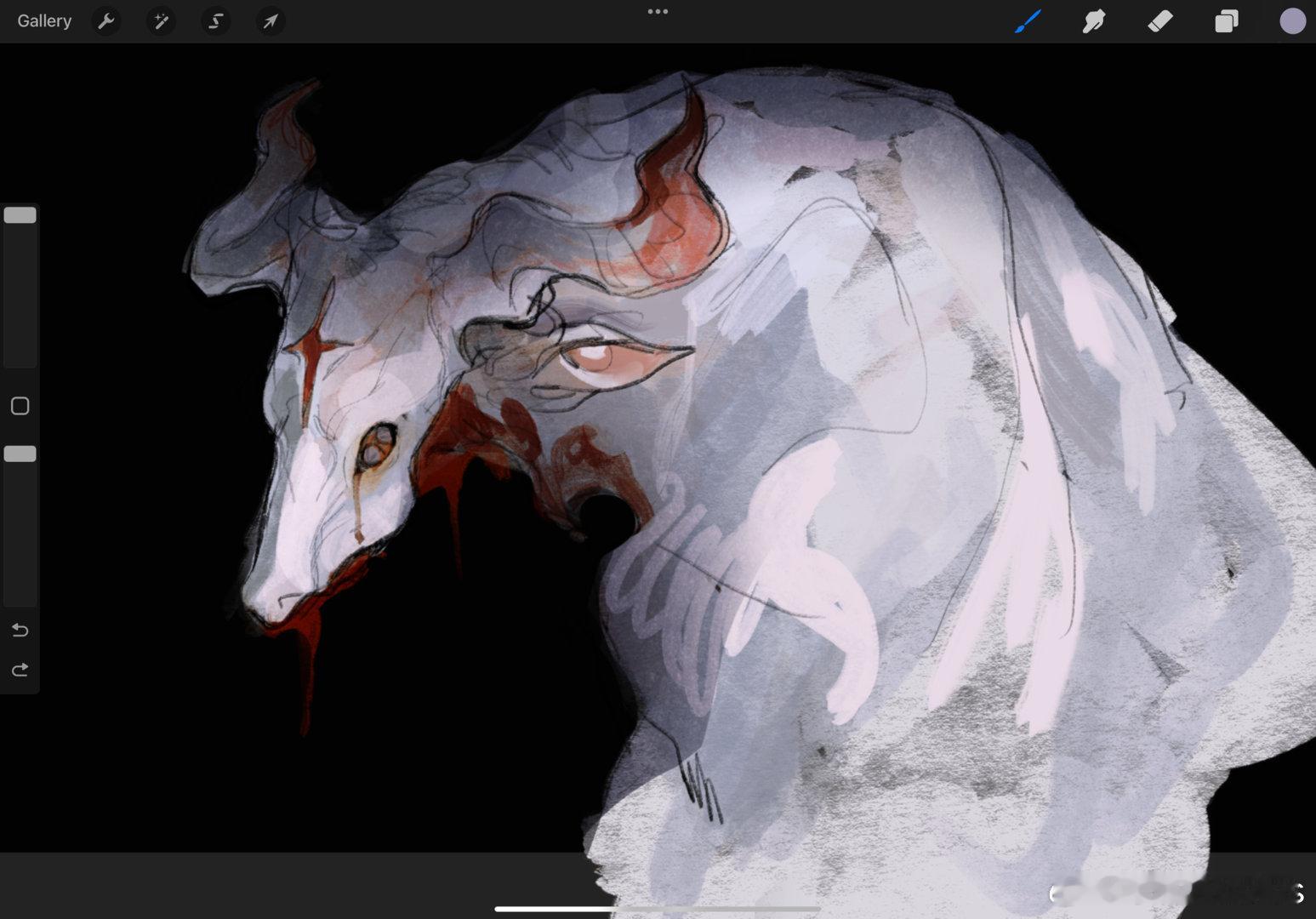Select the Paint brush tool
This screenshot has width=1316, height=919.
[x=1028, y=21]
